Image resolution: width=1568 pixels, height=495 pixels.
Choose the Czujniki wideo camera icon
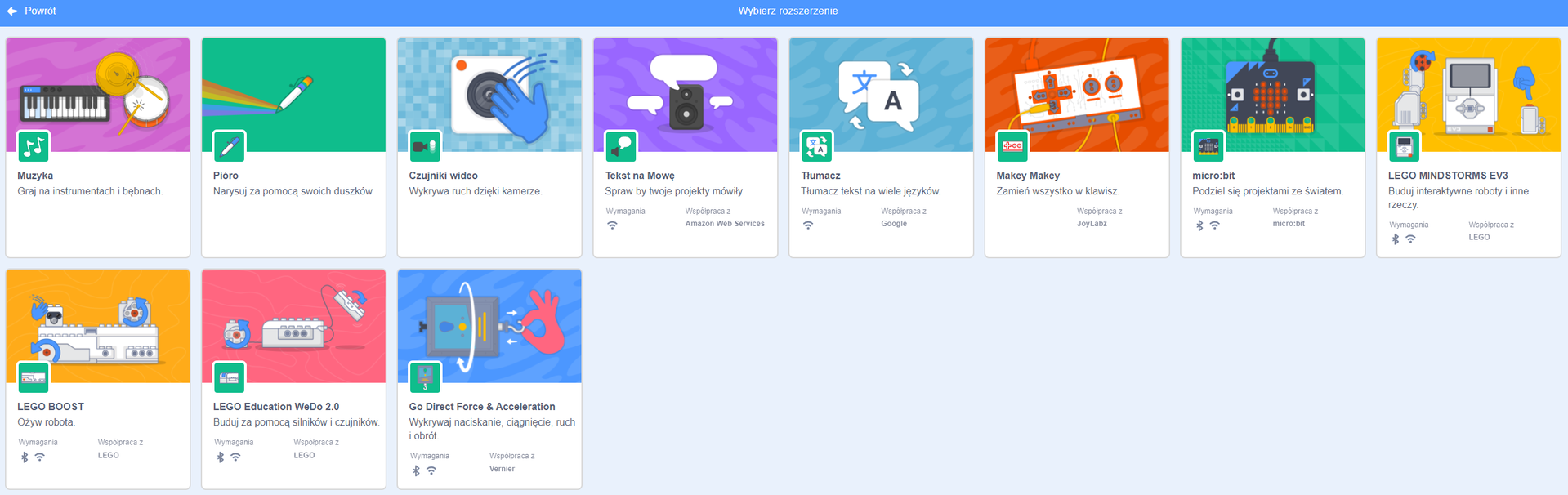tap(425, 147)
